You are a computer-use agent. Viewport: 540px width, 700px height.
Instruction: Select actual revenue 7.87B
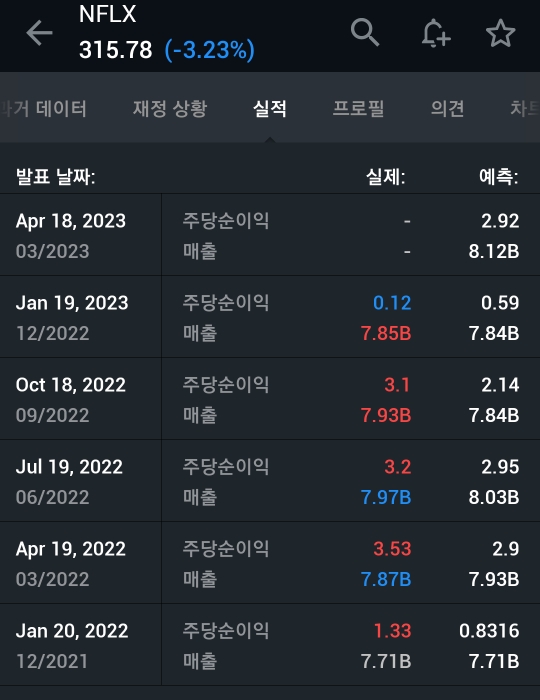(x=386, y=580)
